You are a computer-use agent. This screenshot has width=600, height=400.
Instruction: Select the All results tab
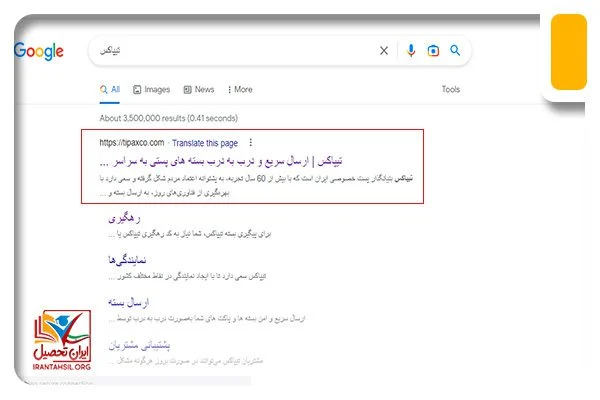click(x=110, y=90)
